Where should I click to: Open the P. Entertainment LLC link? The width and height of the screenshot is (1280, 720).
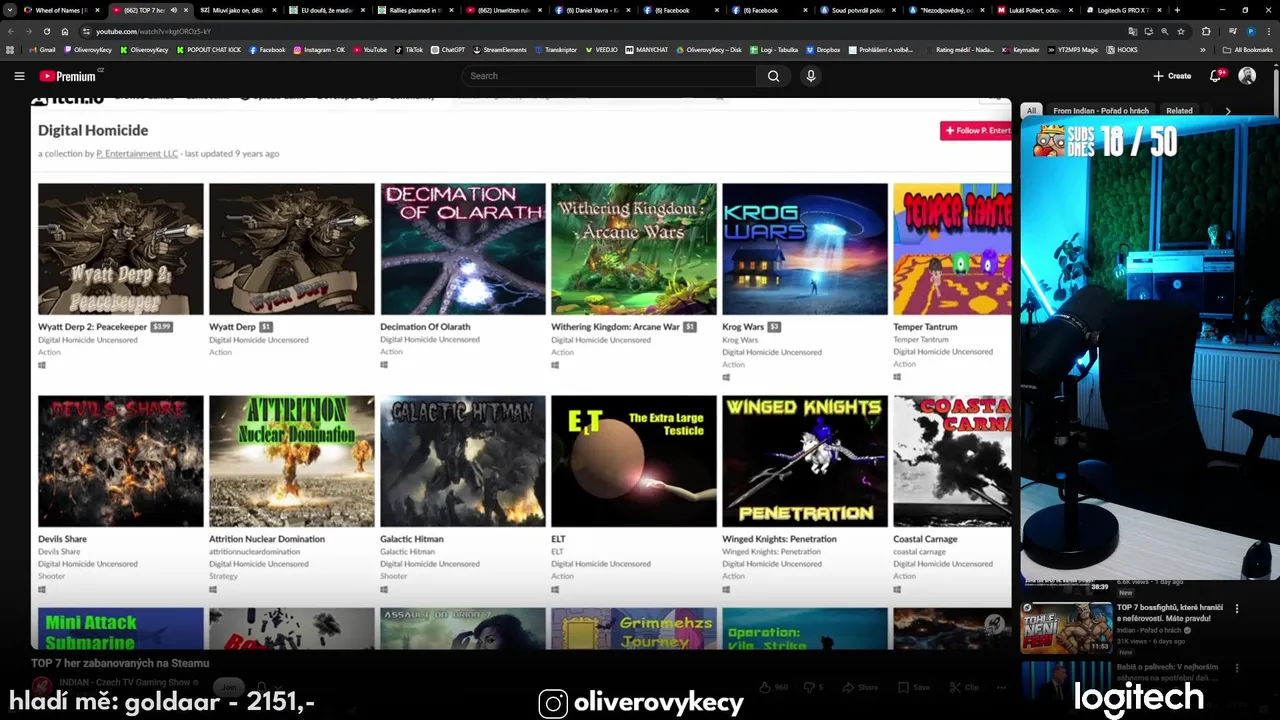tap(137, 154)
